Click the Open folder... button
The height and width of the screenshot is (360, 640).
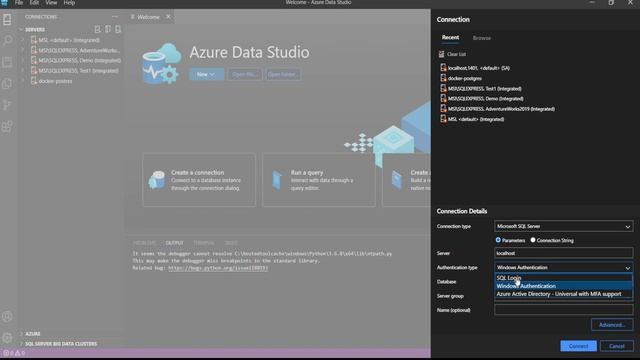point(283,74)
